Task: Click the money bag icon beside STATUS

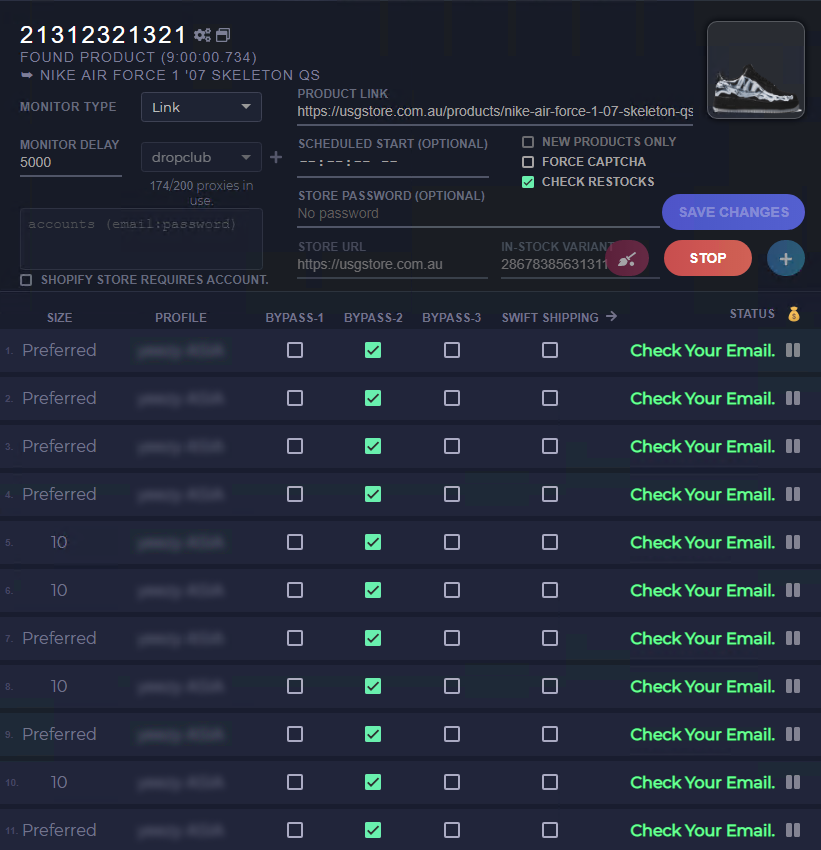Action: 794,314
